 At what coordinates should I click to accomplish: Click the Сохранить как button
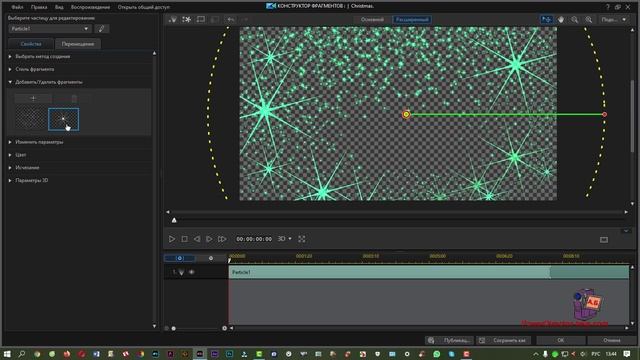pos(504,340)
